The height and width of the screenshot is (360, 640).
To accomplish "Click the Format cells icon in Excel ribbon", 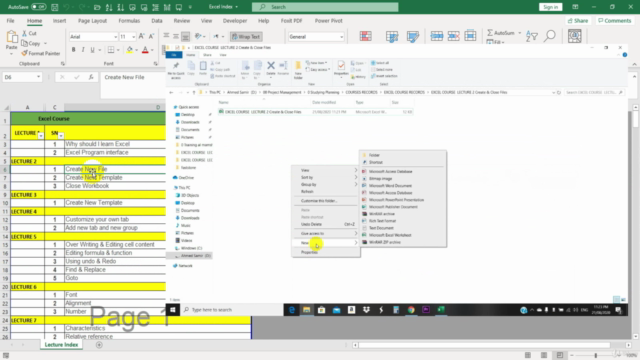I will click(470, 36).
